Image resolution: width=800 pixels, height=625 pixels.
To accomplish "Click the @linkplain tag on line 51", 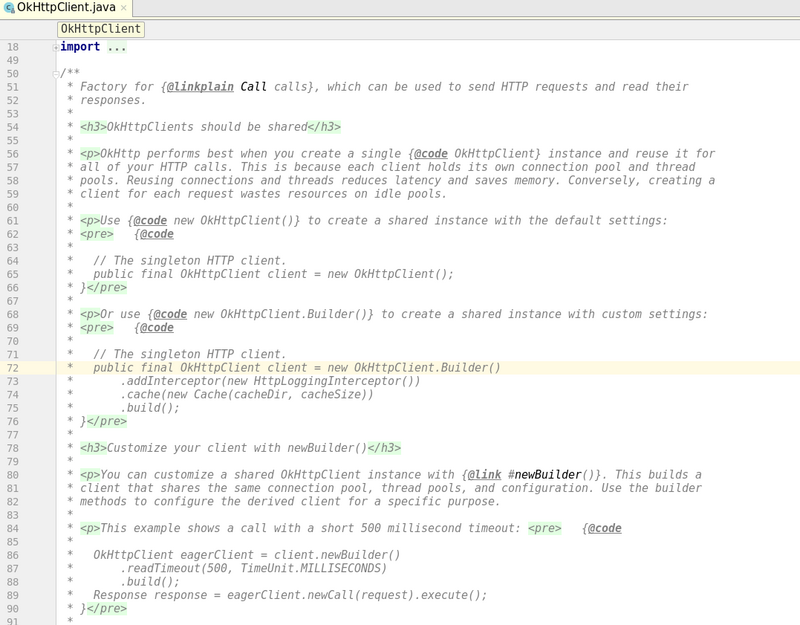I will tap(200, 87).
